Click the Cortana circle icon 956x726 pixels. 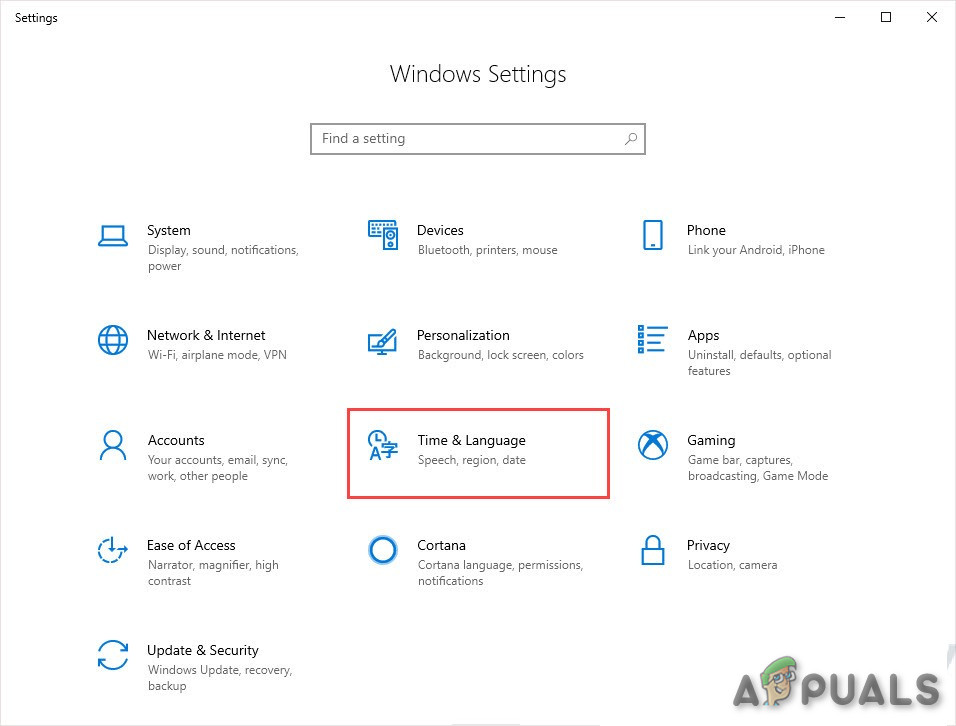pos(383,550)
